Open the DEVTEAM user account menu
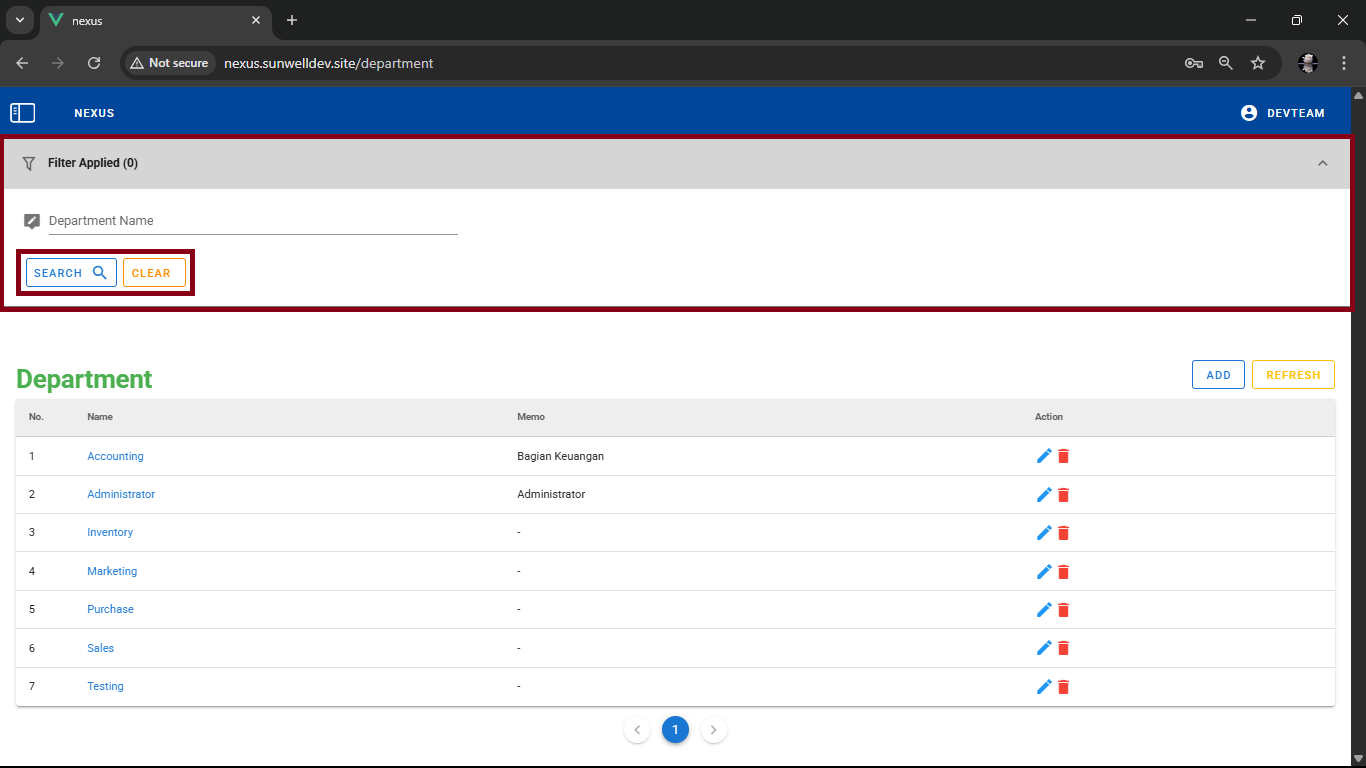The width and height of the screenshot is (1366, 768). [x=1283, y=113]
